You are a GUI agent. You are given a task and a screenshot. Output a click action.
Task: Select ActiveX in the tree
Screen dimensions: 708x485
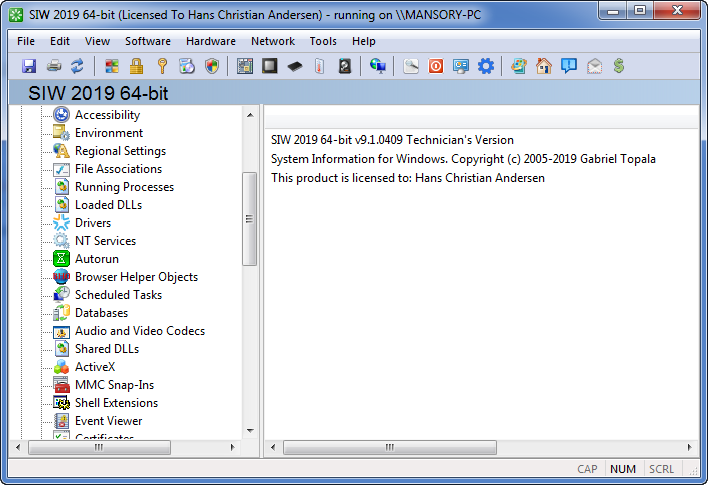95,367
